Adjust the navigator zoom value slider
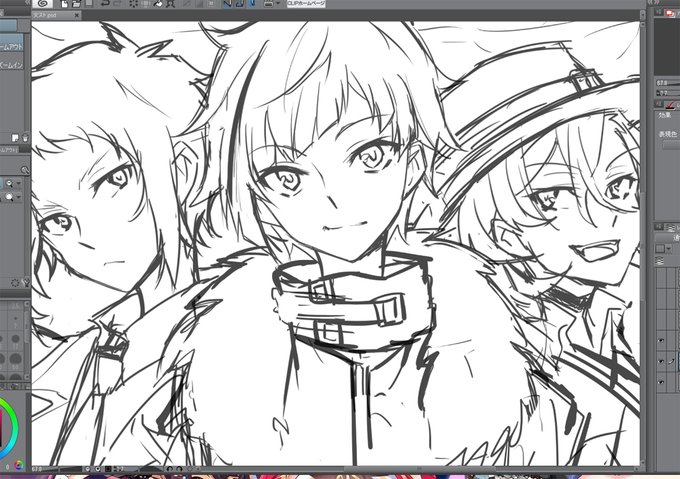680x479 pixels. 668,83
